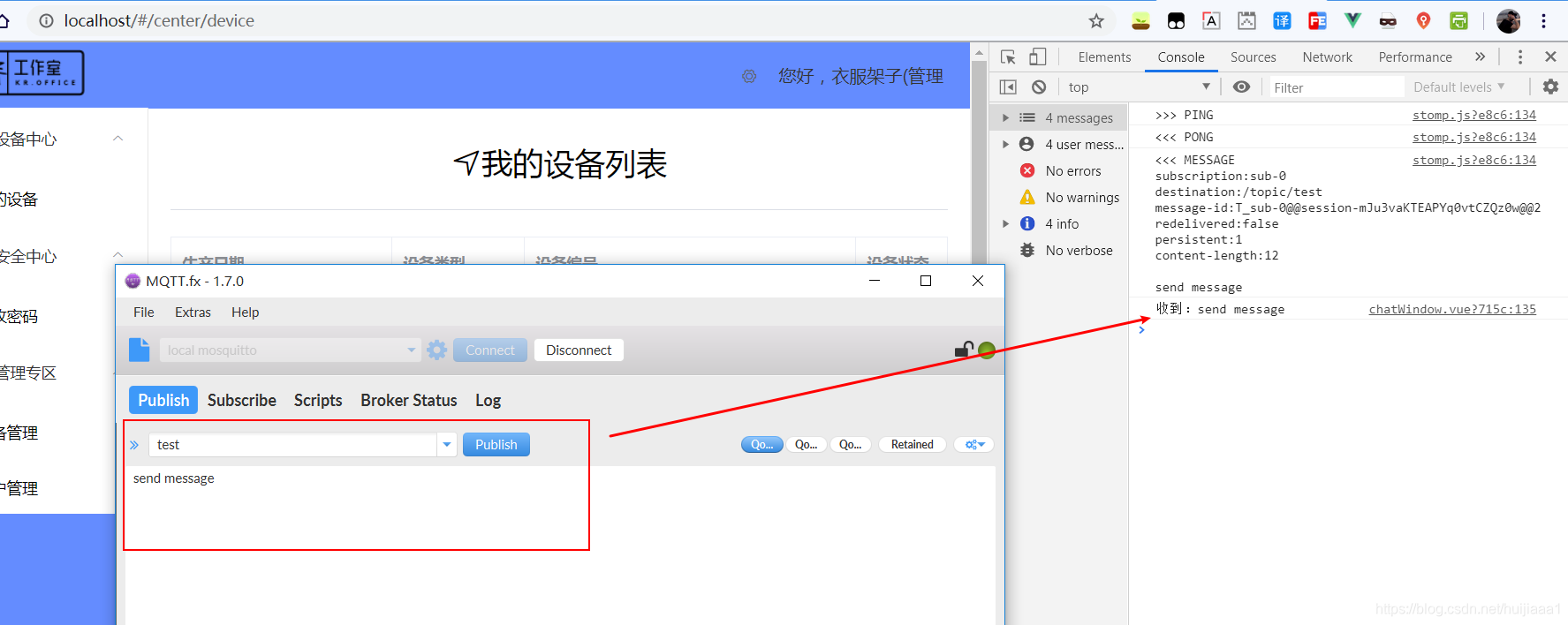Select Log tab in MQTT.fx
This screenshot has height=625, width=1568.
pyautogui.click(x=489, y=401)
